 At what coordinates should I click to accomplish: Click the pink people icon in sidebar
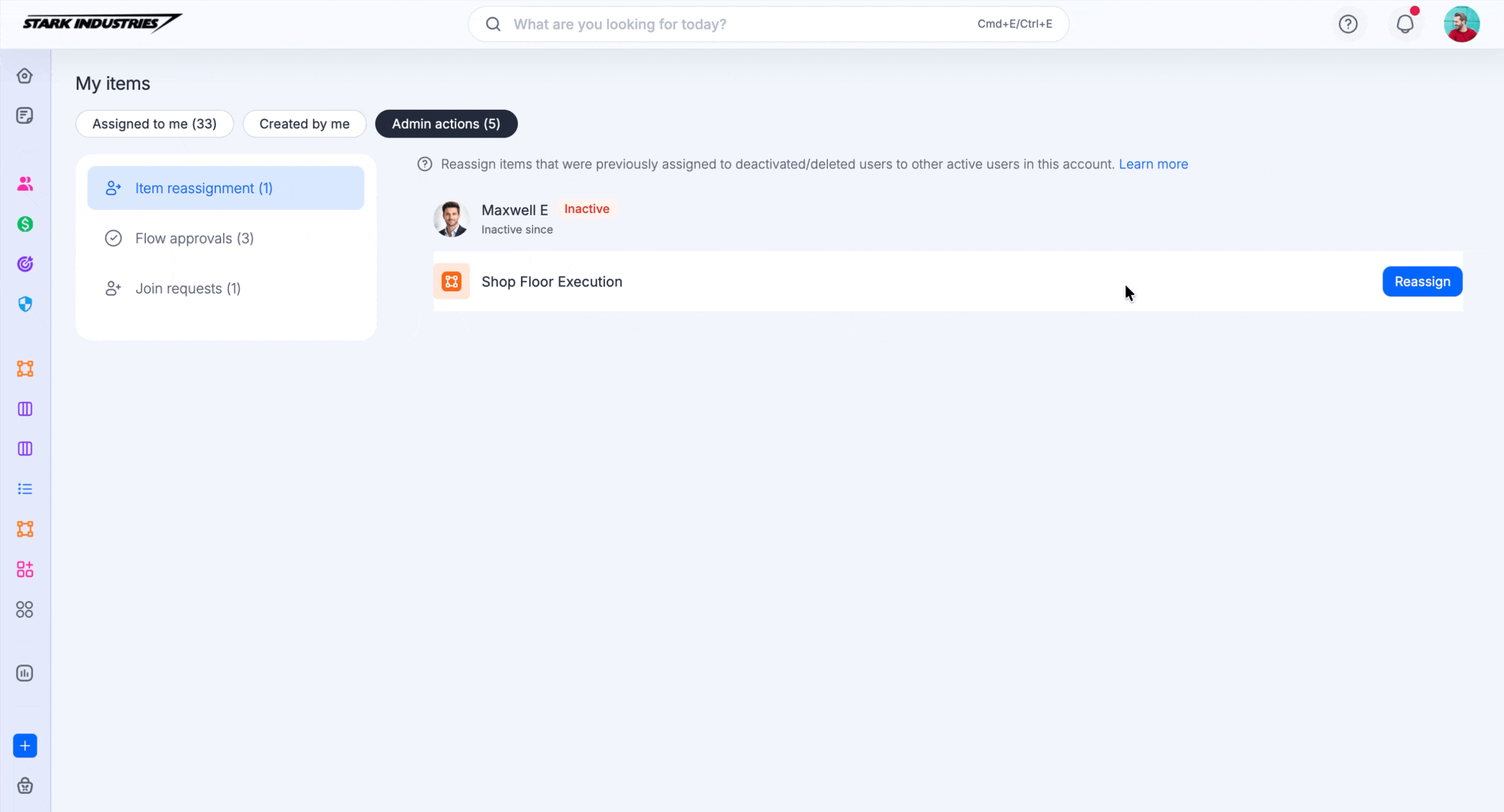25,184
